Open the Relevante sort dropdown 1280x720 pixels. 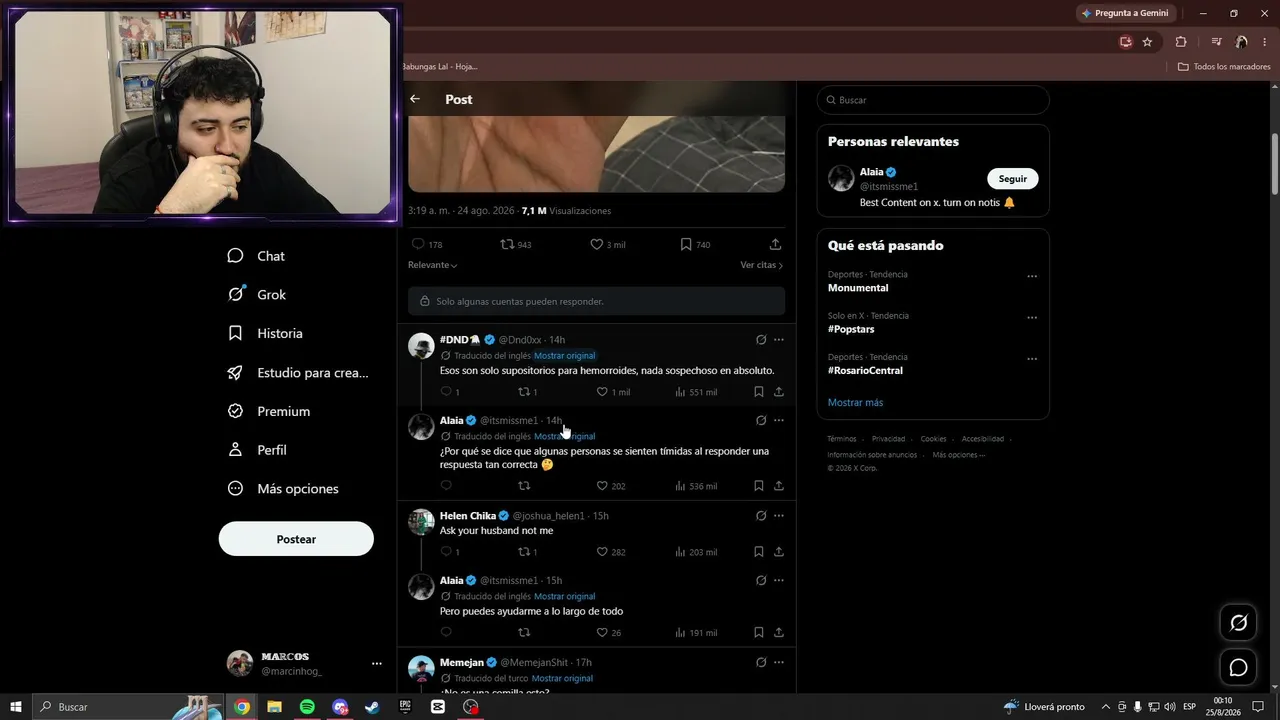433,265
